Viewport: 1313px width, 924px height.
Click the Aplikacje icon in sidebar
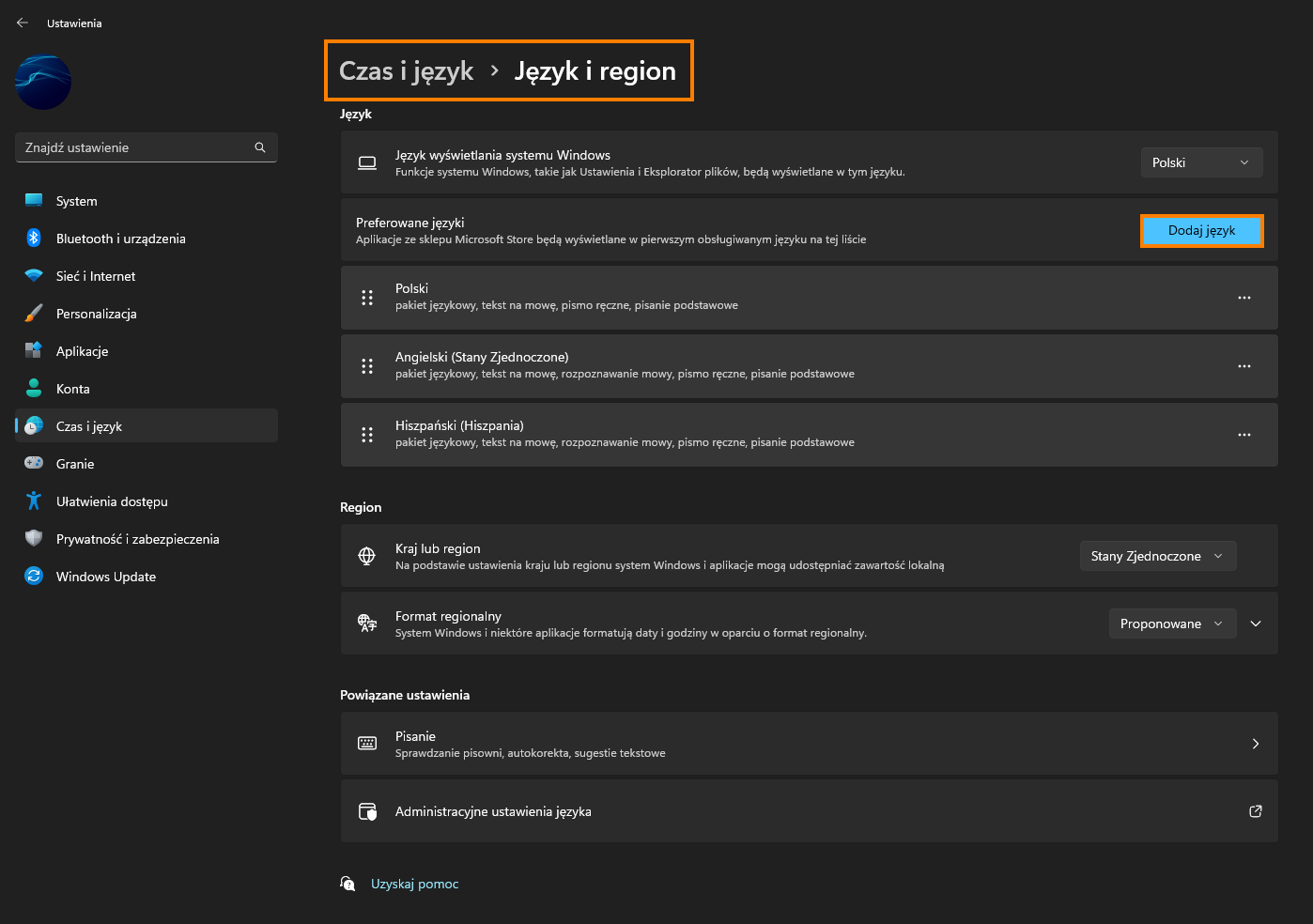(34, 351)
